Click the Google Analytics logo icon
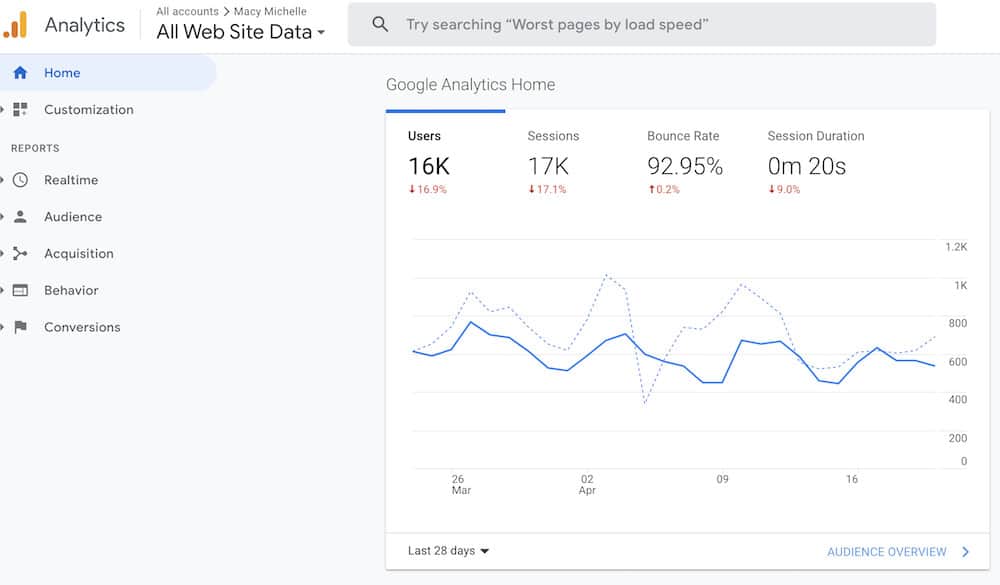The height and width of the screenshot is (585, 1000). pos(15,25)
